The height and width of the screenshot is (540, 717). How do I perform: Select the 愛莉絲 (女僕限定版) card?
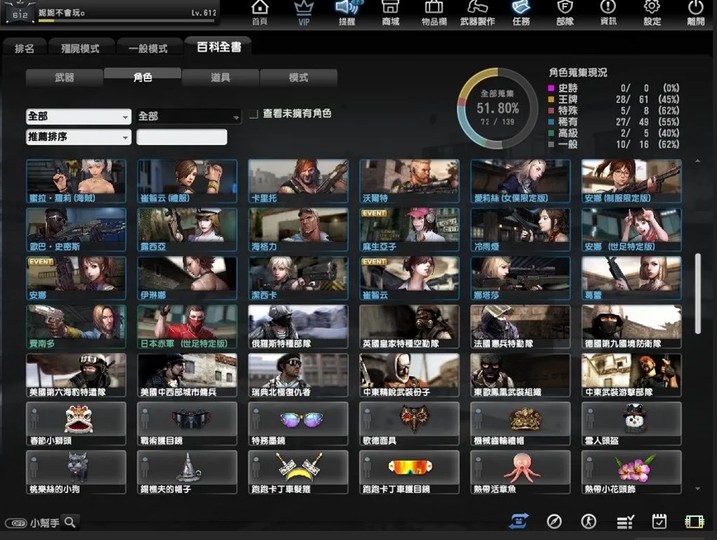point(520,181)
